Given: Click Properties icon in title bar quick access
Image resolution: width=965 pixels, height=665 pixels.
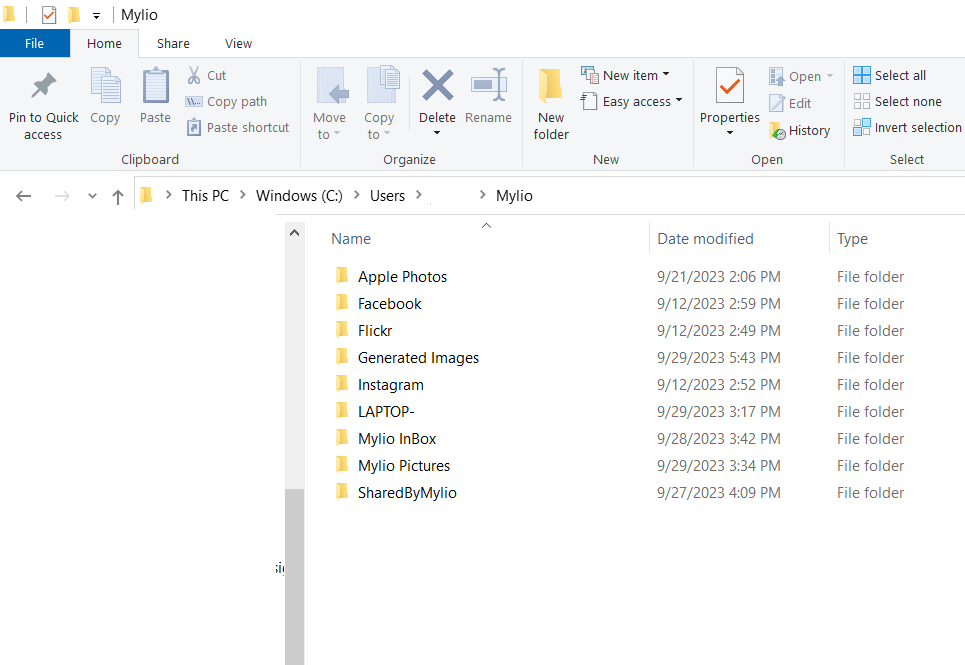Looking at the screenshot, I should click(49, 14).
